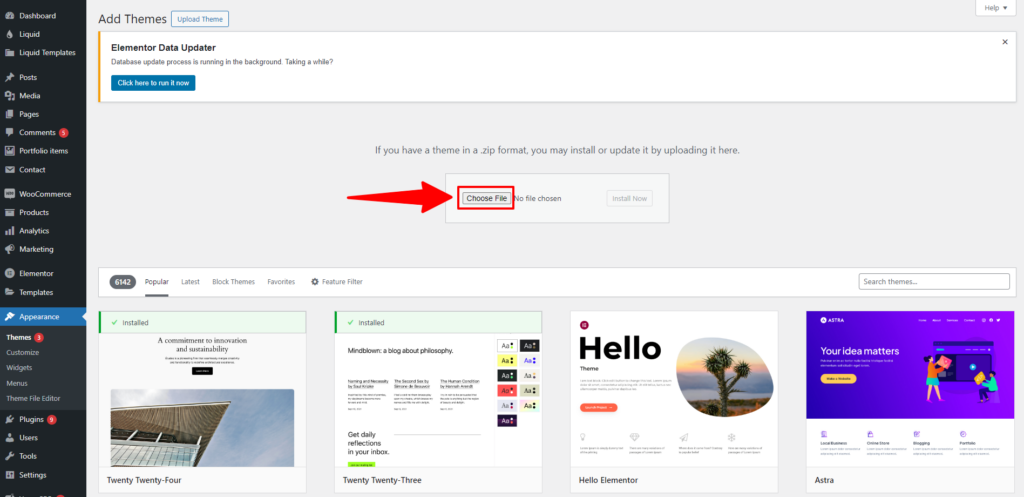The width and height of the screenshot is (1024, 497).
Task: Click the Twenty Twenty-Four theme name
Action: click(144, 480)
